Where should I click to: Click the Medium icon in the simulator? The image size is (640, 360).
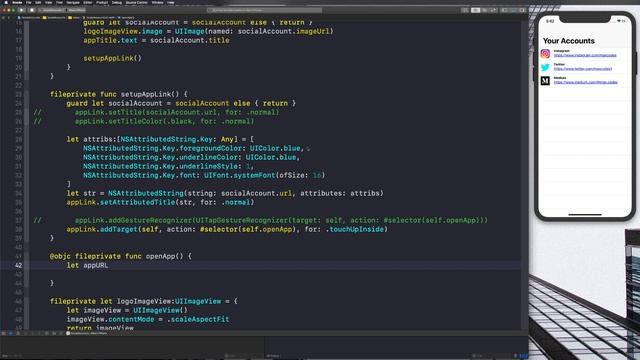[x=545, y=81]
